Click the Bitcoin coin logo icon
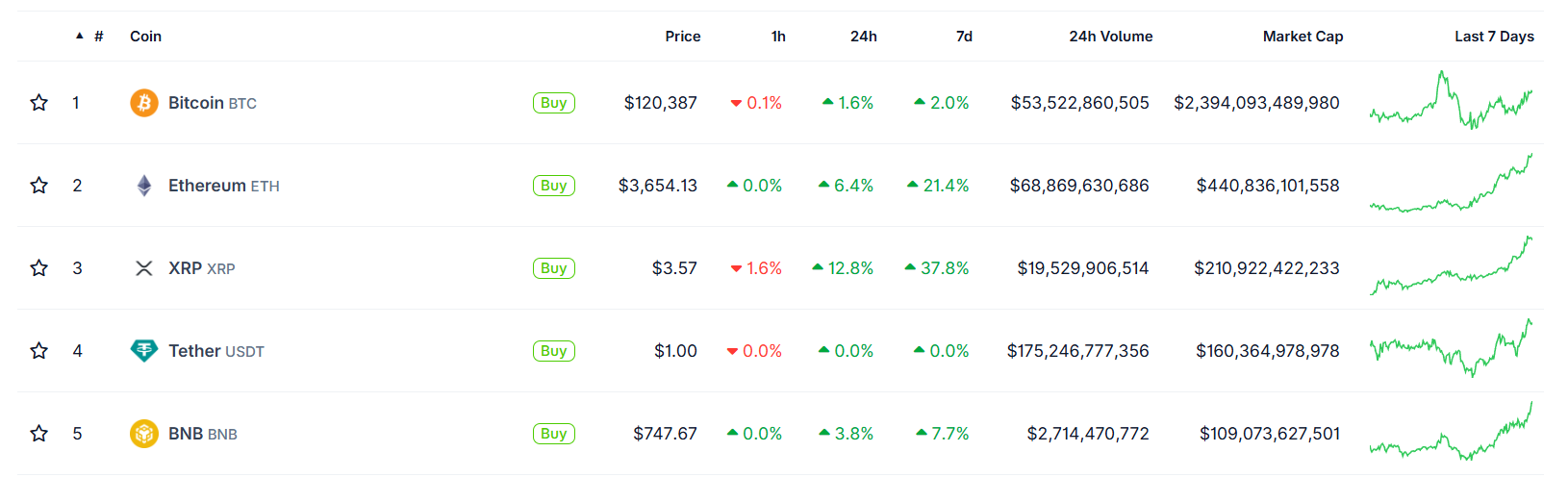The height and width of the screenshot is (477, 1568). pyautogui.click(x=144, y=103)
